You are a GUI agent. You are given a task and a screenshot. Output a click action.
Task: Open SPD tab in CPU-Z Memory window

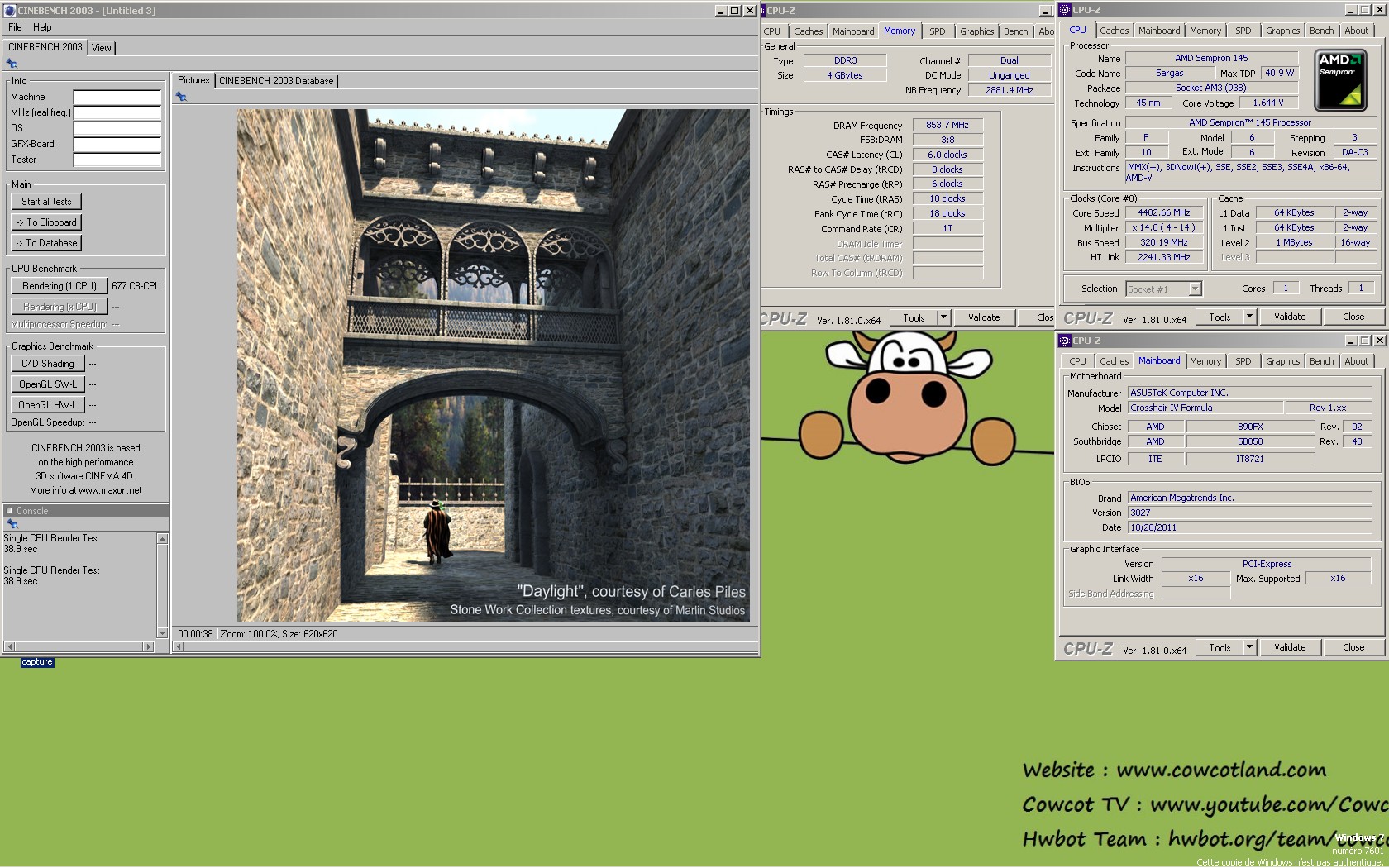(937, 31)
